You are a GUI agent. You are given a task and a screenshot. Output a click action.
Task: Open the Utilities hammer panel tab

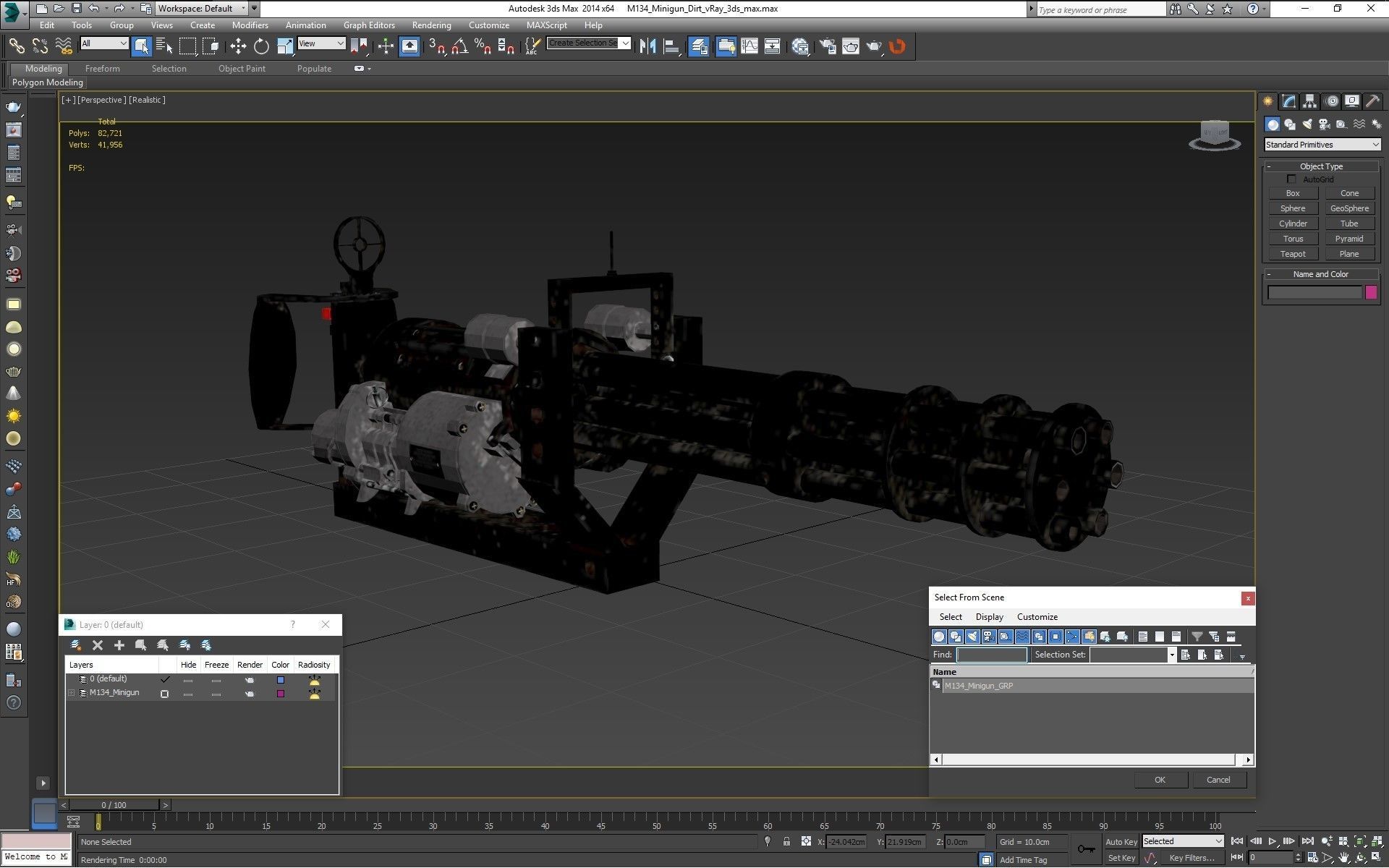[1372, 101]
